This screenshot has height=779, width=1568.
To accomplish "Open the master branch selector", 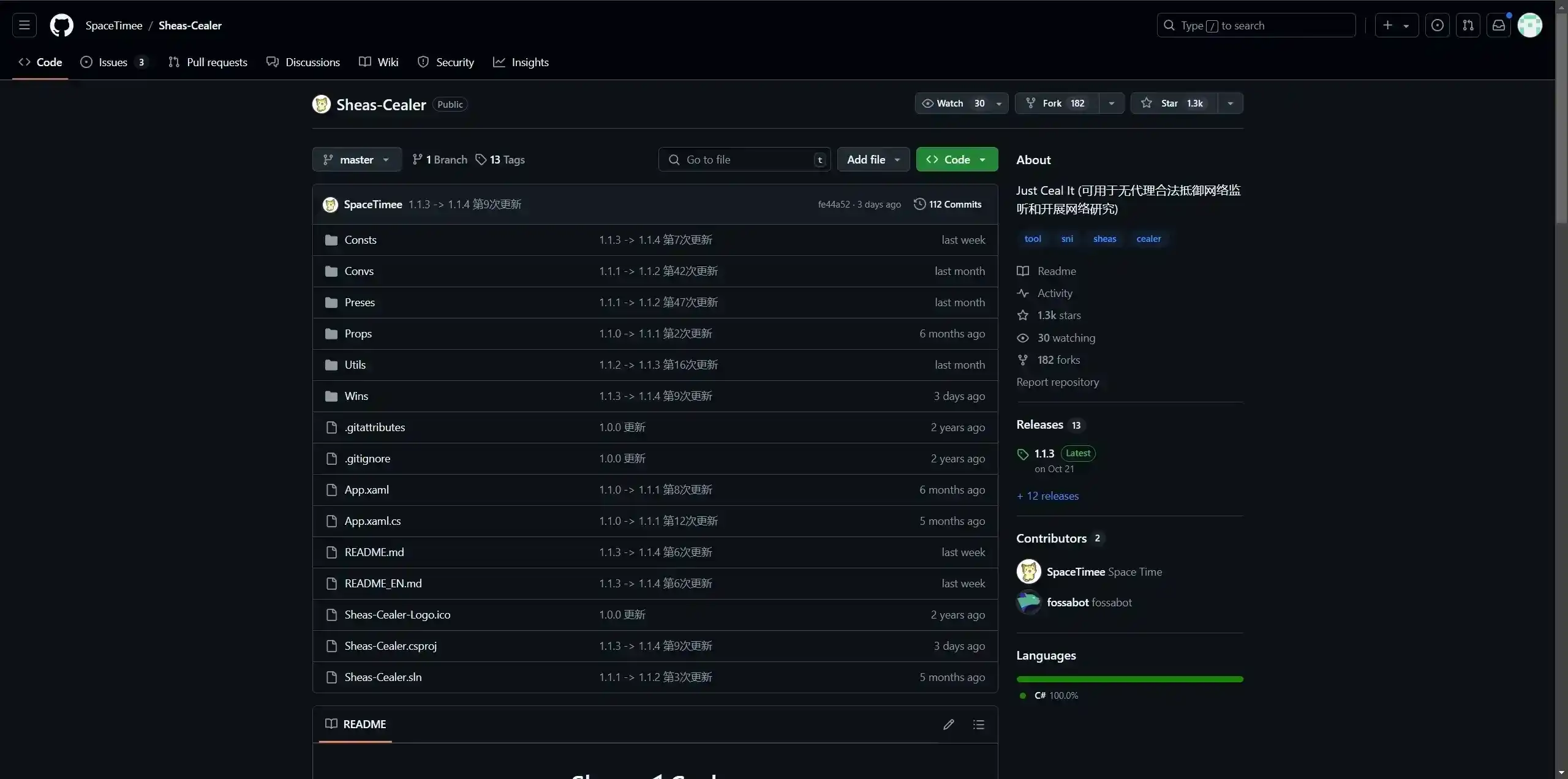I will coord(356,159).
